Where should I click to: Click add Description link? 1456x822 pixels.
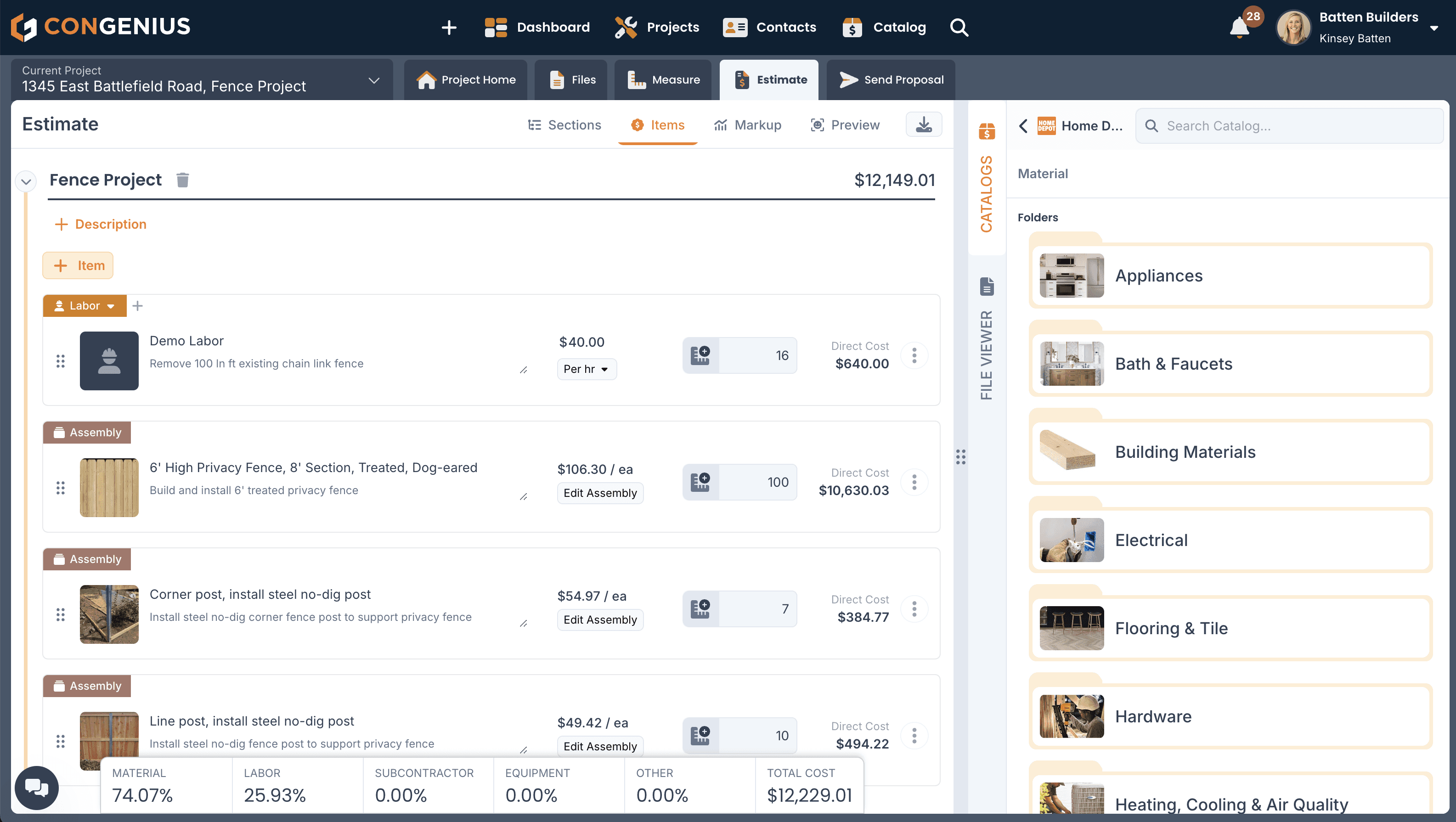pyautogui.click(x=100, y=224)
